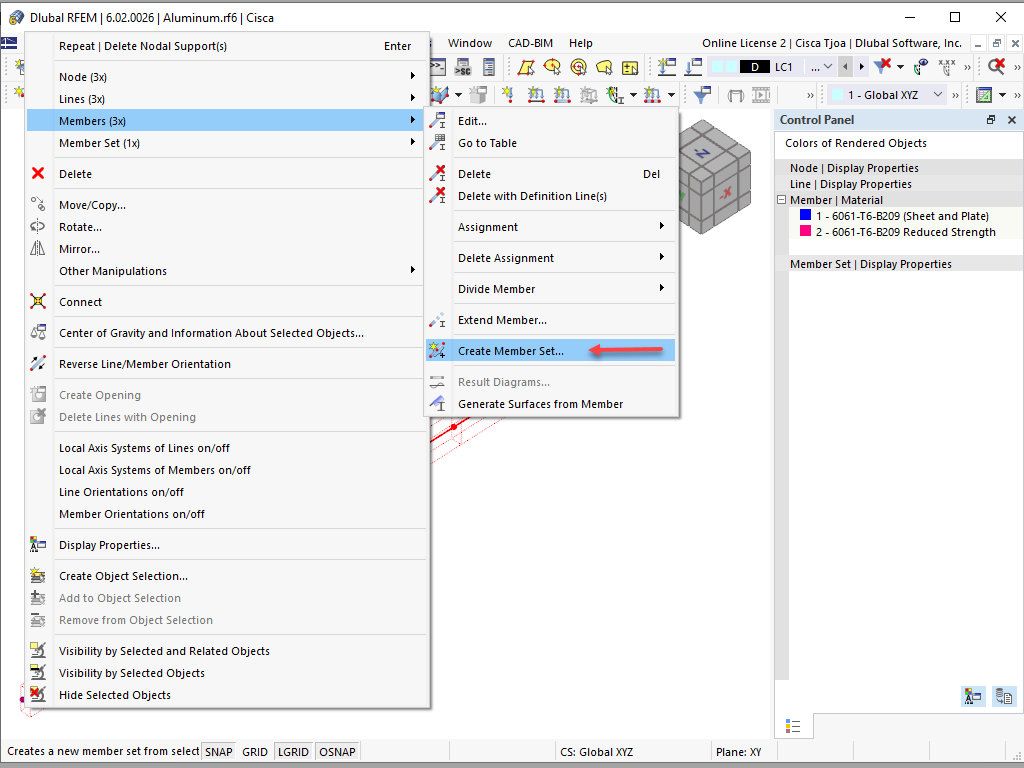The height and width of the screenshot is (768, 1024).
Task: Expand the Member Set (1x) submenu
Action: pyautogui.click(x=226, y=143)
